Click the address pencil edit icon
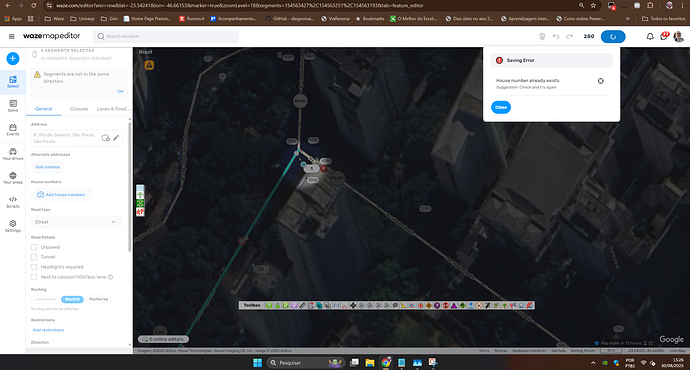The width and height of the screenshot is (690, 370). pos(116,138)
